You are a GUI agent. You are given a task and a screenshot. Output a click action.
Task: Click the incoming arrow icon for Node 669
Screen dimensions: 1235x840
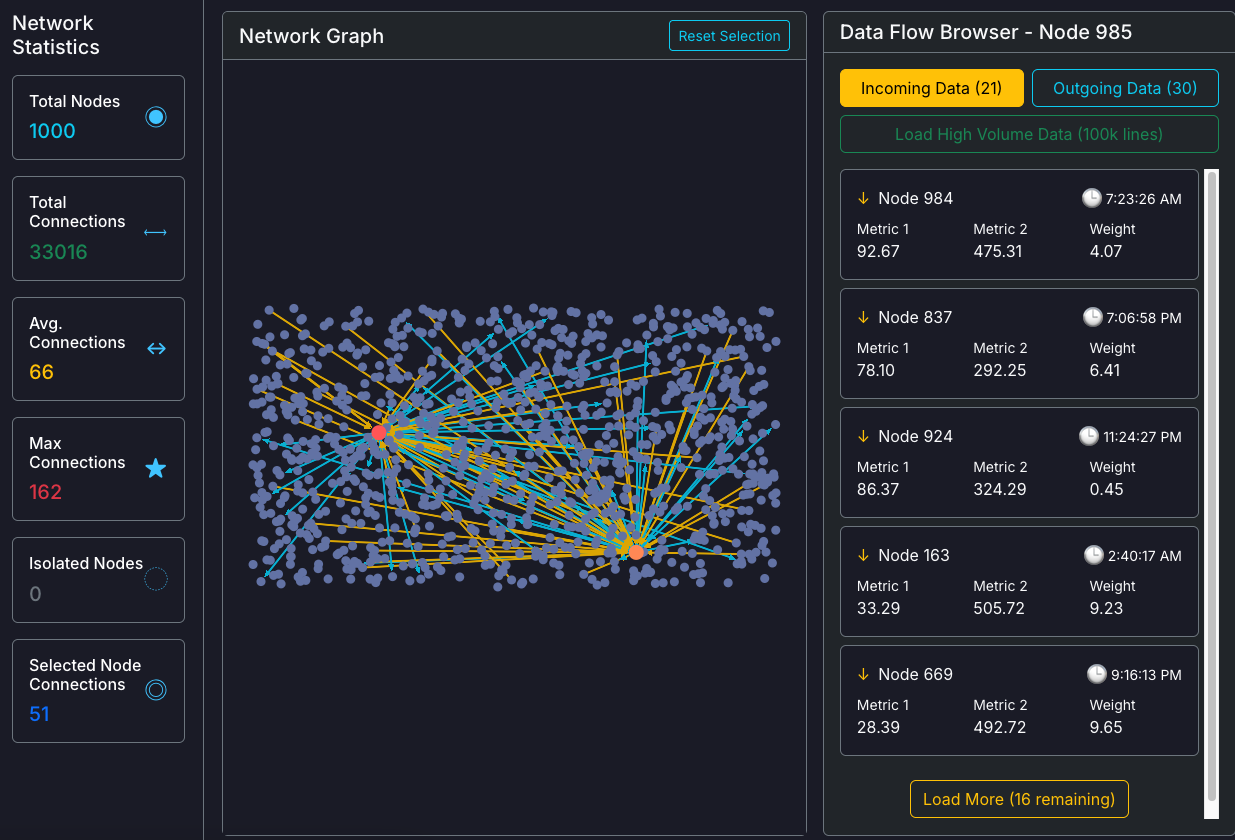pyautogui.click(x=863, y=674)
